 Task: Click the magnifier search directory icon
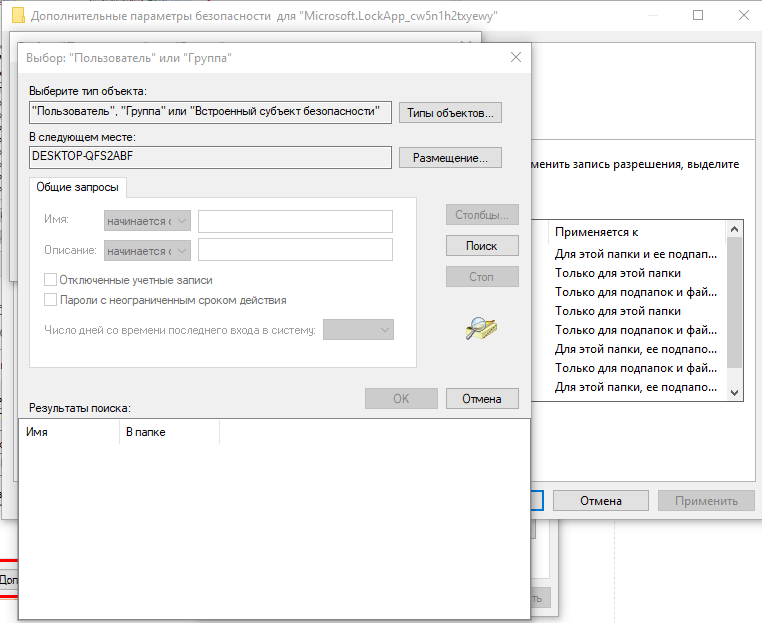click(x=481, y=329)
